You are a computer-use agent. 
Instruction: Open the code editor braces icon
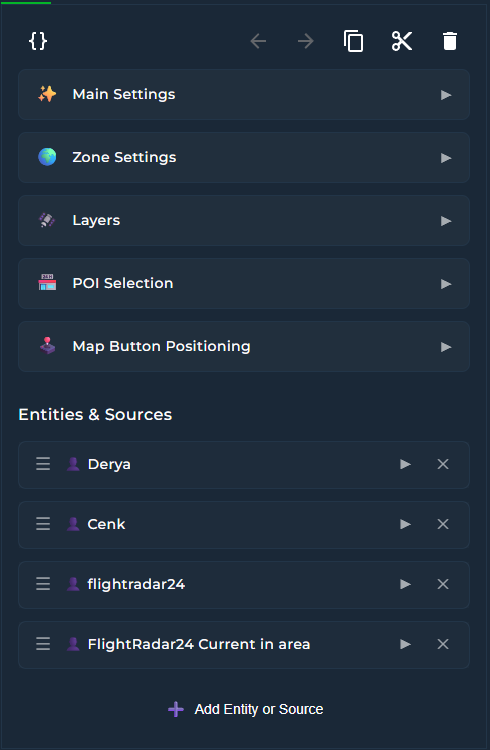point(38,41)
